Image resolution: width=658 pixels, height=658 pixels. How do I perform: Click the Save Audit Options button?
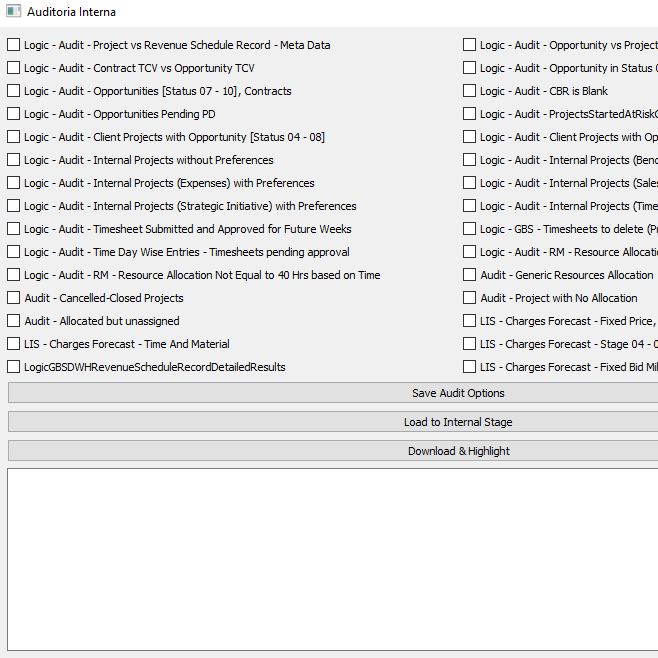pyautogui.click(x=457, y=393)
